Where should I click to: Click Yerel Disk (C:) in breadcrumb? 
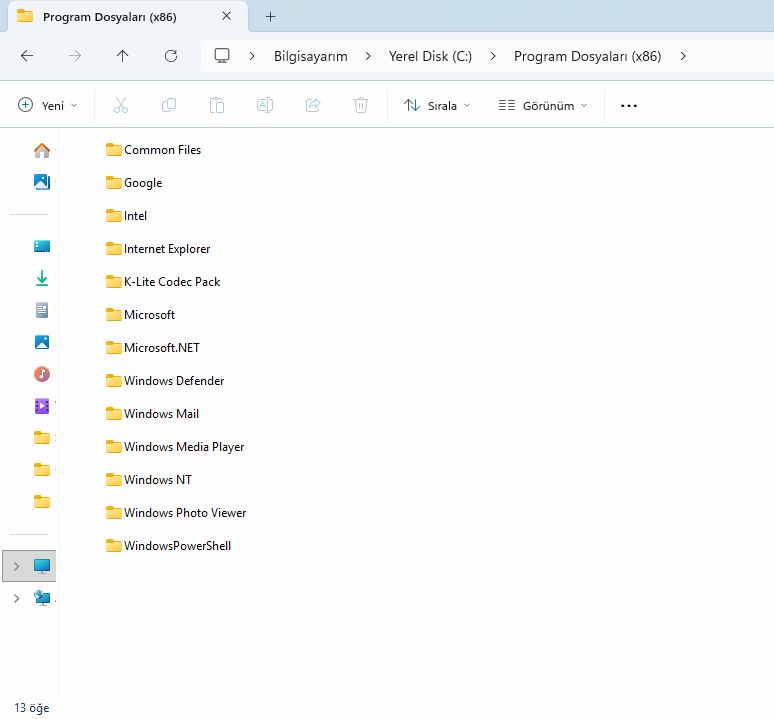tap(430, 56)
